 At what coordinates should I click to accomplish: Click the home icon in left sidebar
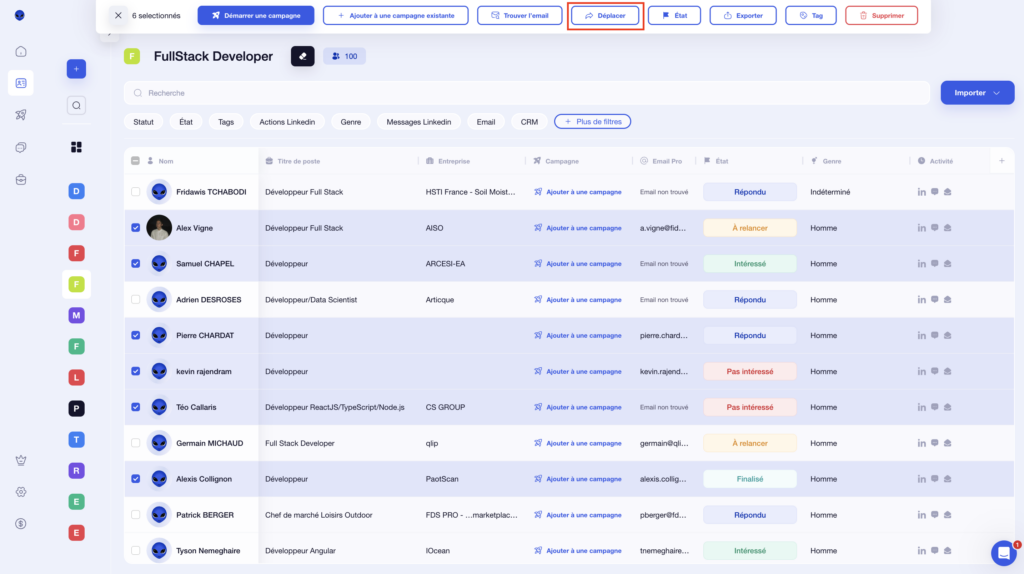tap(21, 51)
